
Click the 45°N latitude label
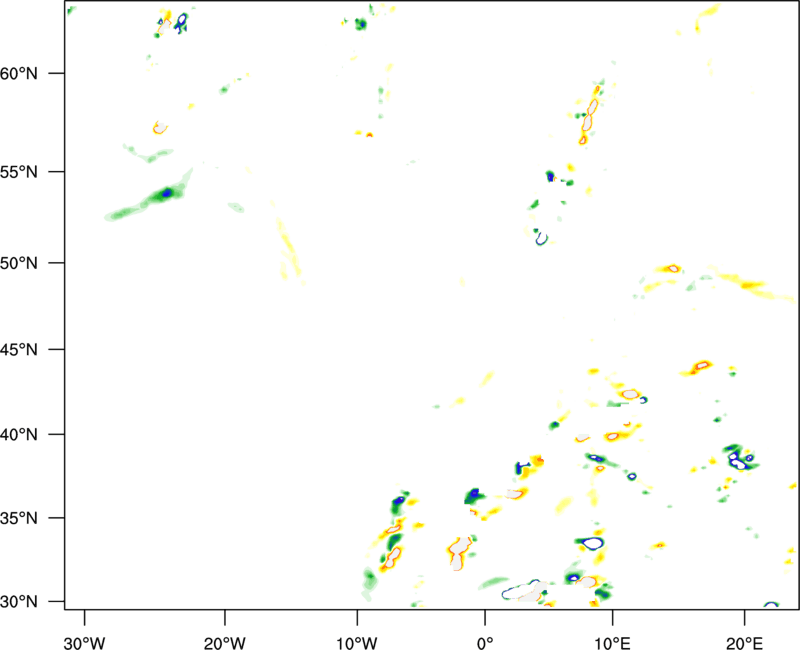point(19,350)
